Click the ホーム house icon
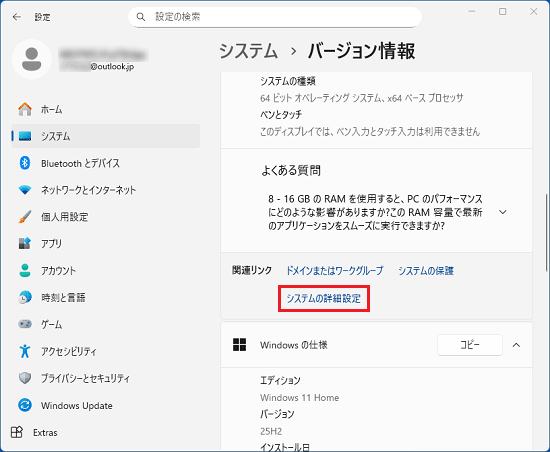The image size is (550, 452). [x=25, y=109]
